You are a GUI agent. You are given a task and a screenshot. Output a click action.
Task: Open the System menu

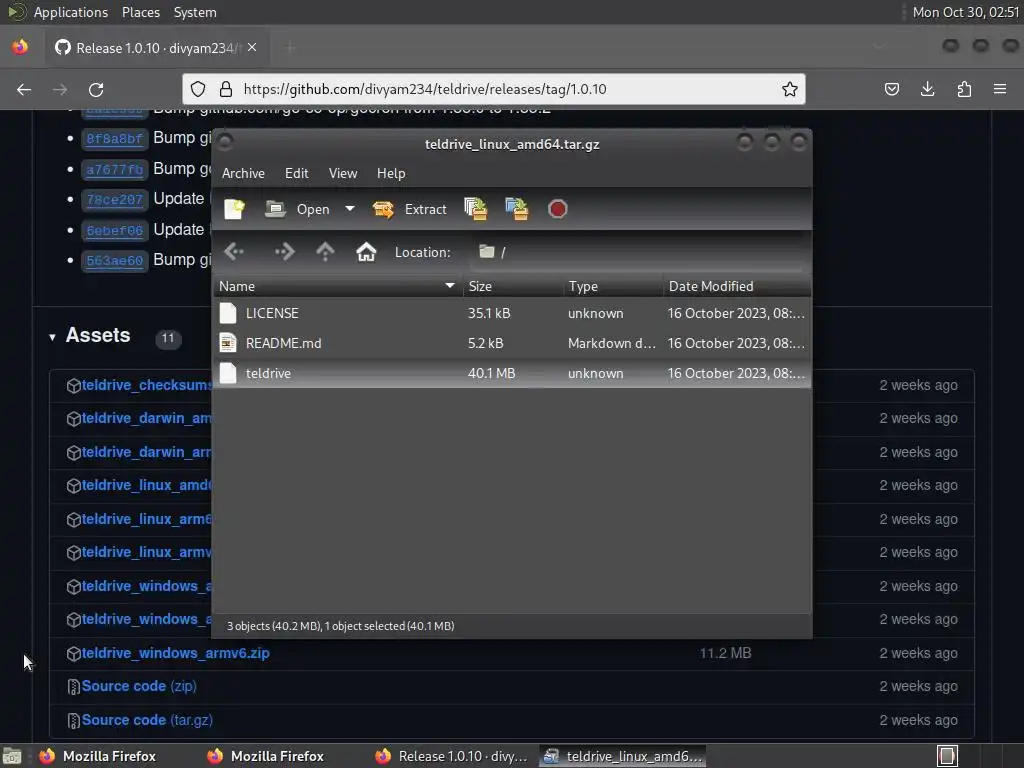195,12
